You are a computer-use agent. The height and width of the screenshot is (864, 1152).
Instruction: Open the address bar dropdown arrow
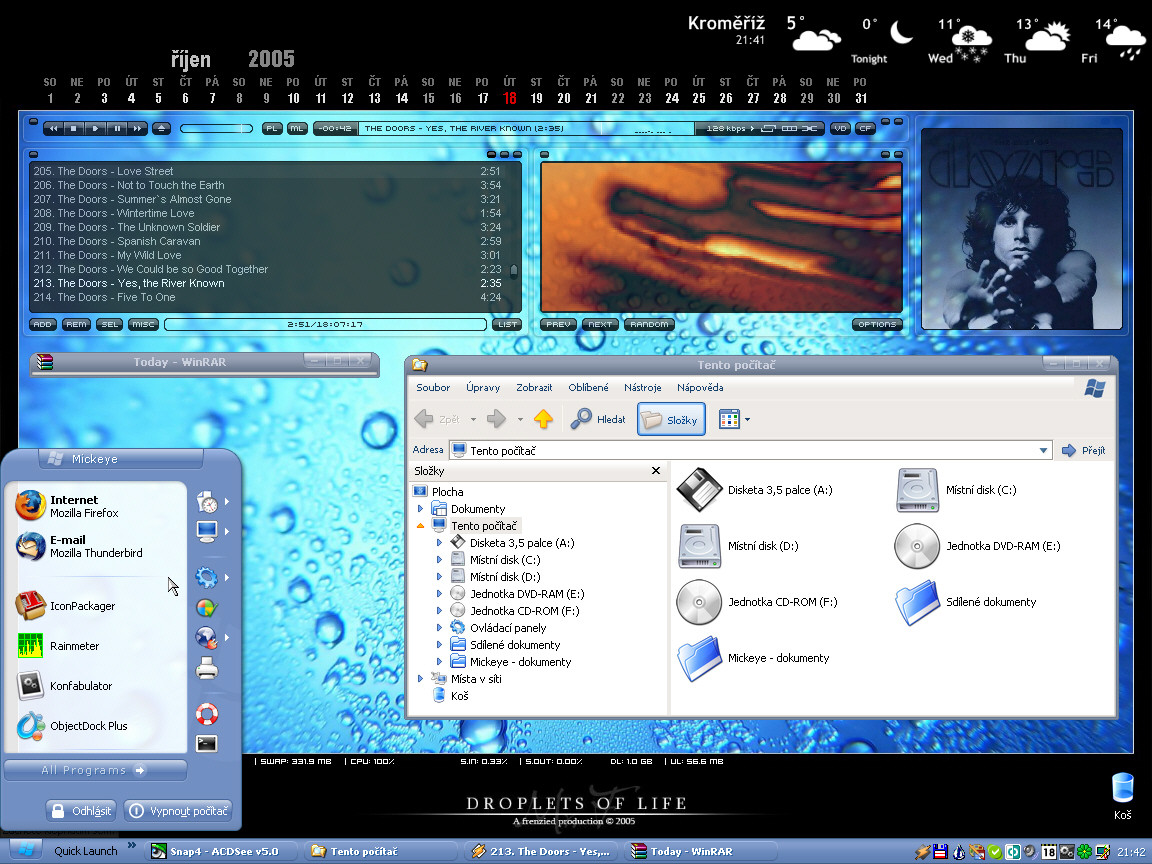(x=1043, y=450)
